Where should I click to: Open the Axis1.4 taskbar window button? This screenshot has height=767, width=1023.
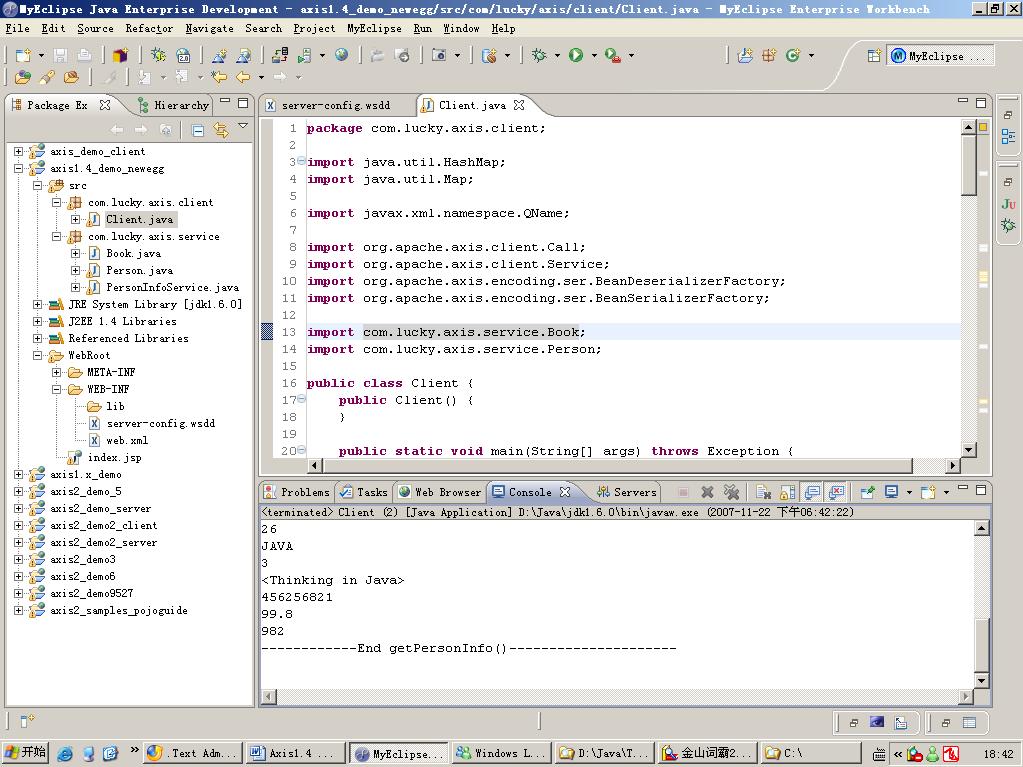pyautogui.click(x=295, y=753)
